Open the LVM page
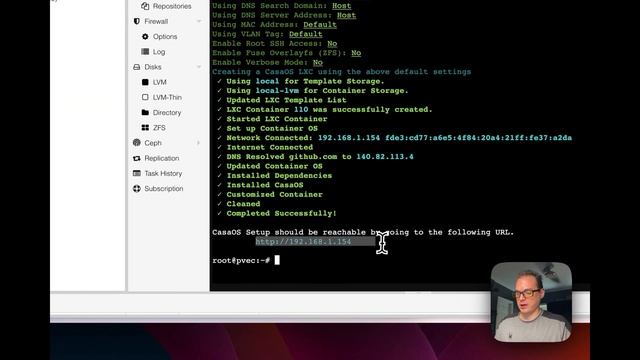Viewport: 640px width, 360px height. tap(160, 82)
